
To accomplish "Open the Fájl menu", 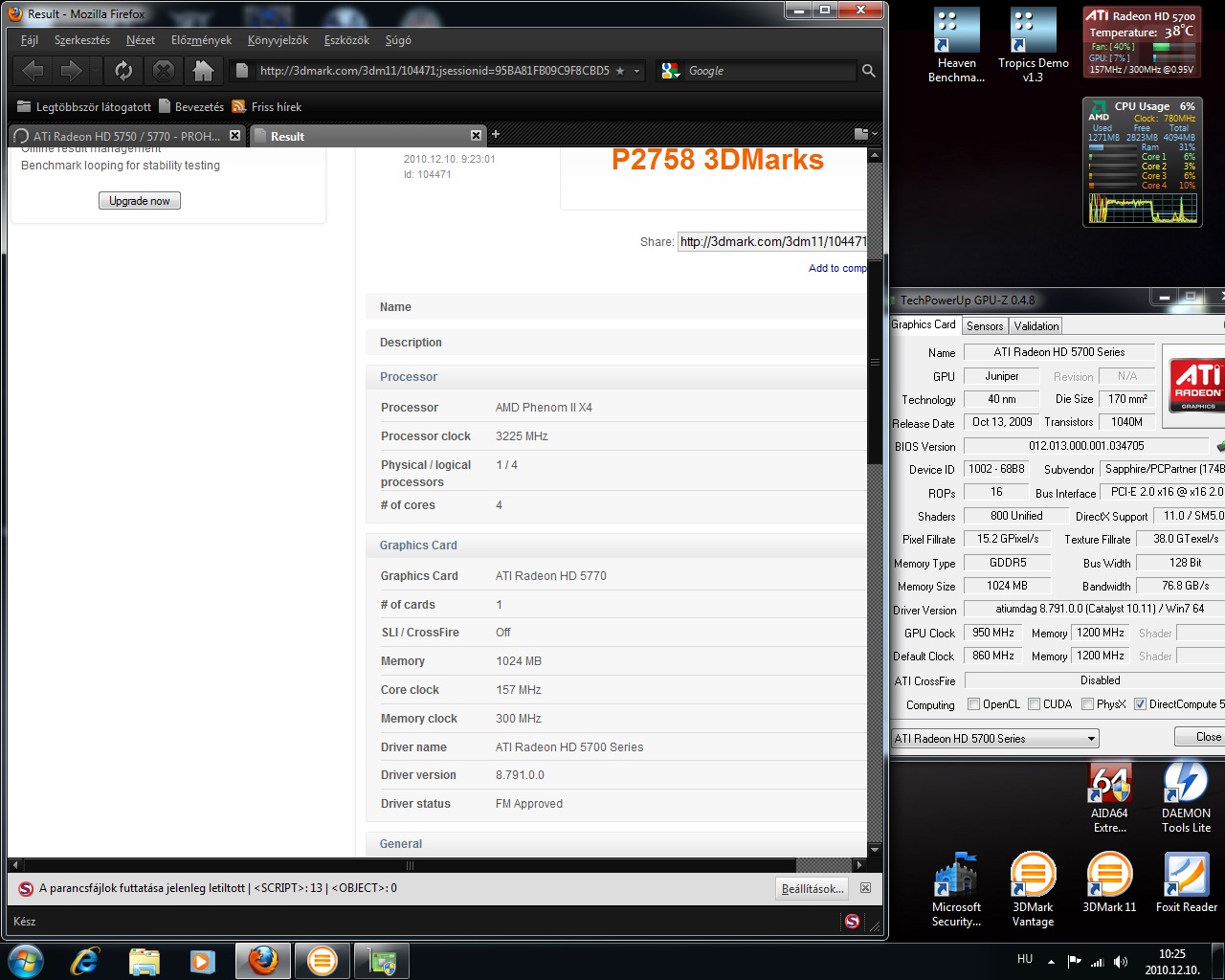I will (30, 40).
